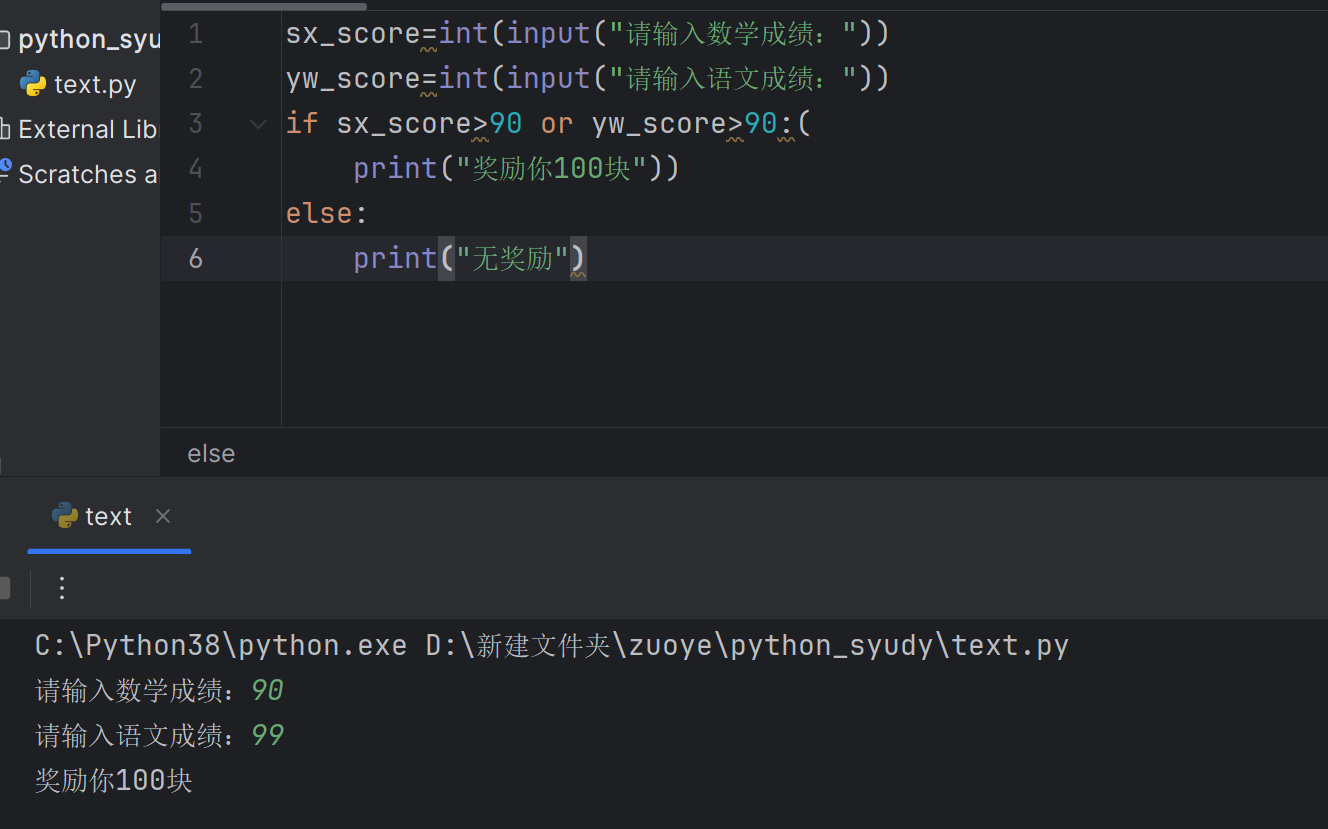The image size is (1328, 829).
Task: Click the Python file icon beside text.py
Action: pos(33,84)
